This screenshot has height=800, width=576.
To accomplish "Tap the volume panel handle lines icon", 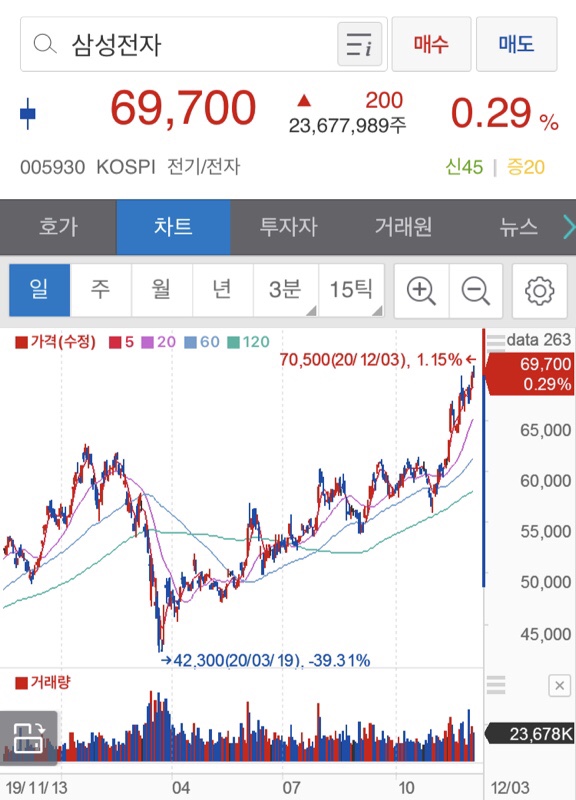I will [x=496, y=685].
